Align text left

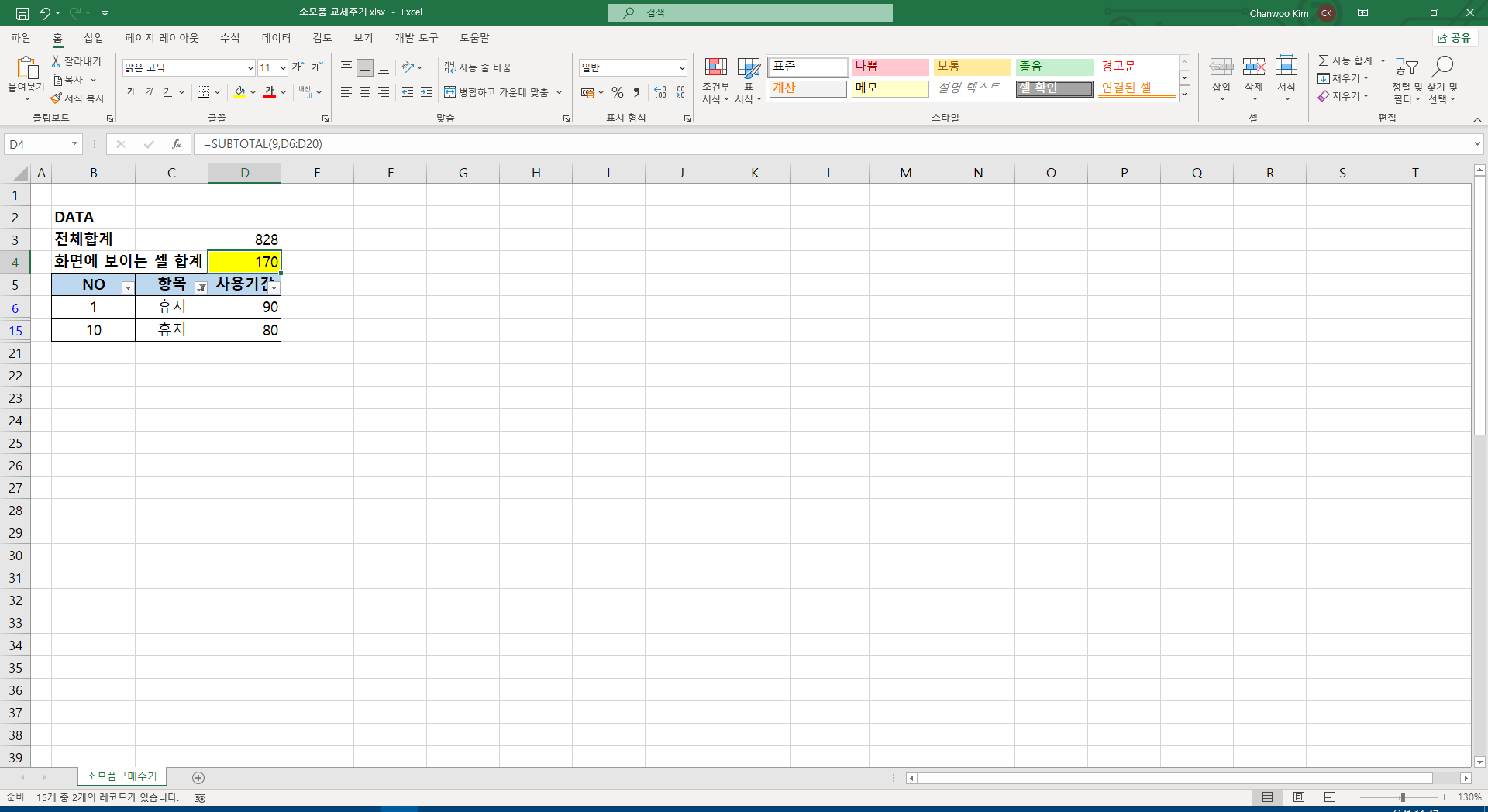[346, 92]
